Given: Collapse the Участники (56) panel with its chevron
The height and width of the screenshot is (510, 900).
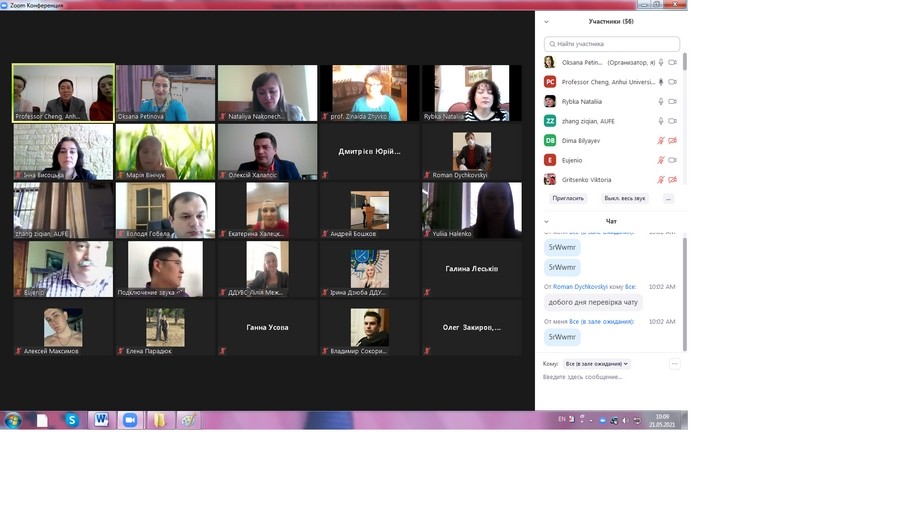Looking at the screenshot, I should [x=546, y=22].
